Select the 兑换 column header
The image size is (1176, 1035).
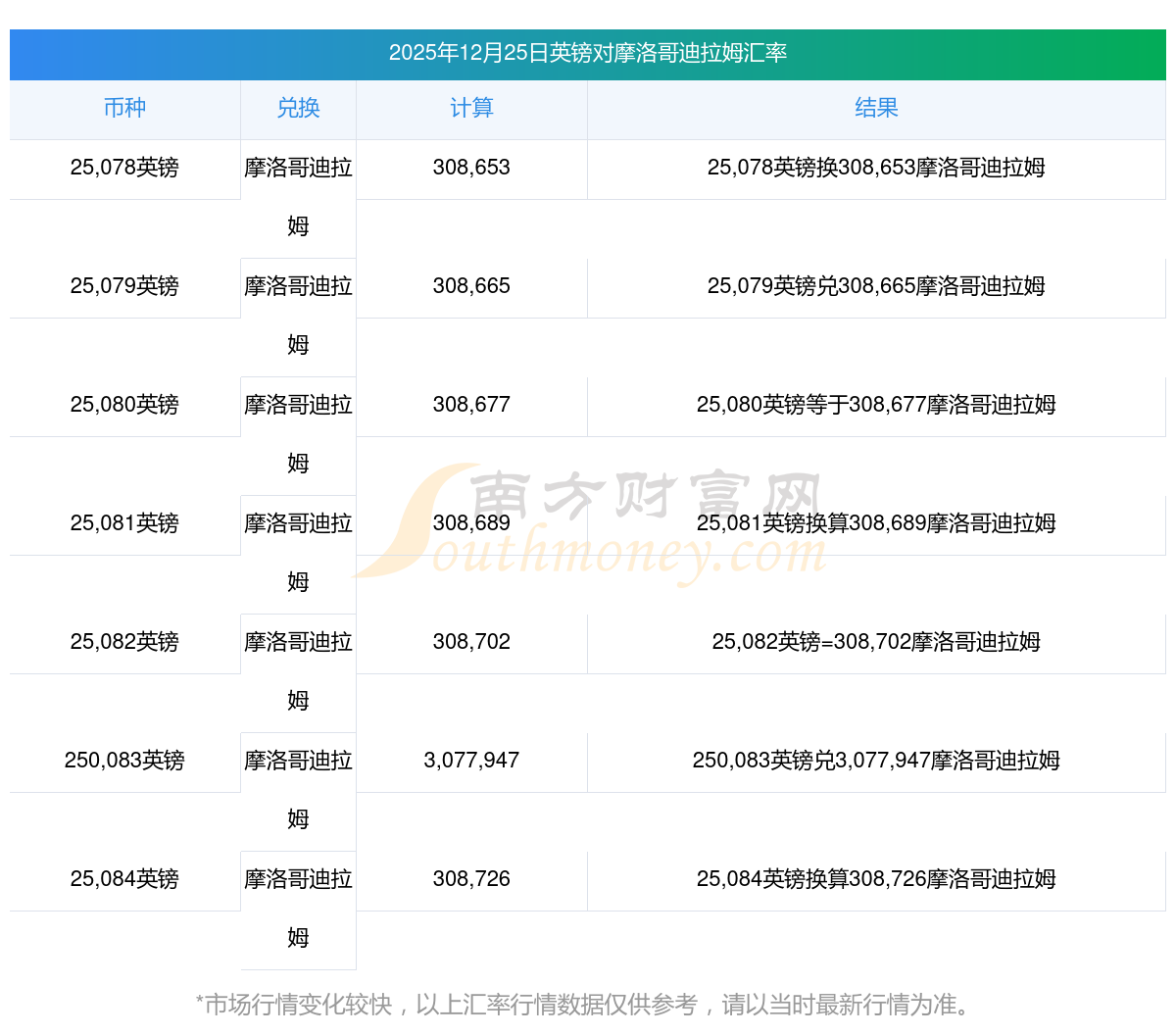[x=298, y=109]
